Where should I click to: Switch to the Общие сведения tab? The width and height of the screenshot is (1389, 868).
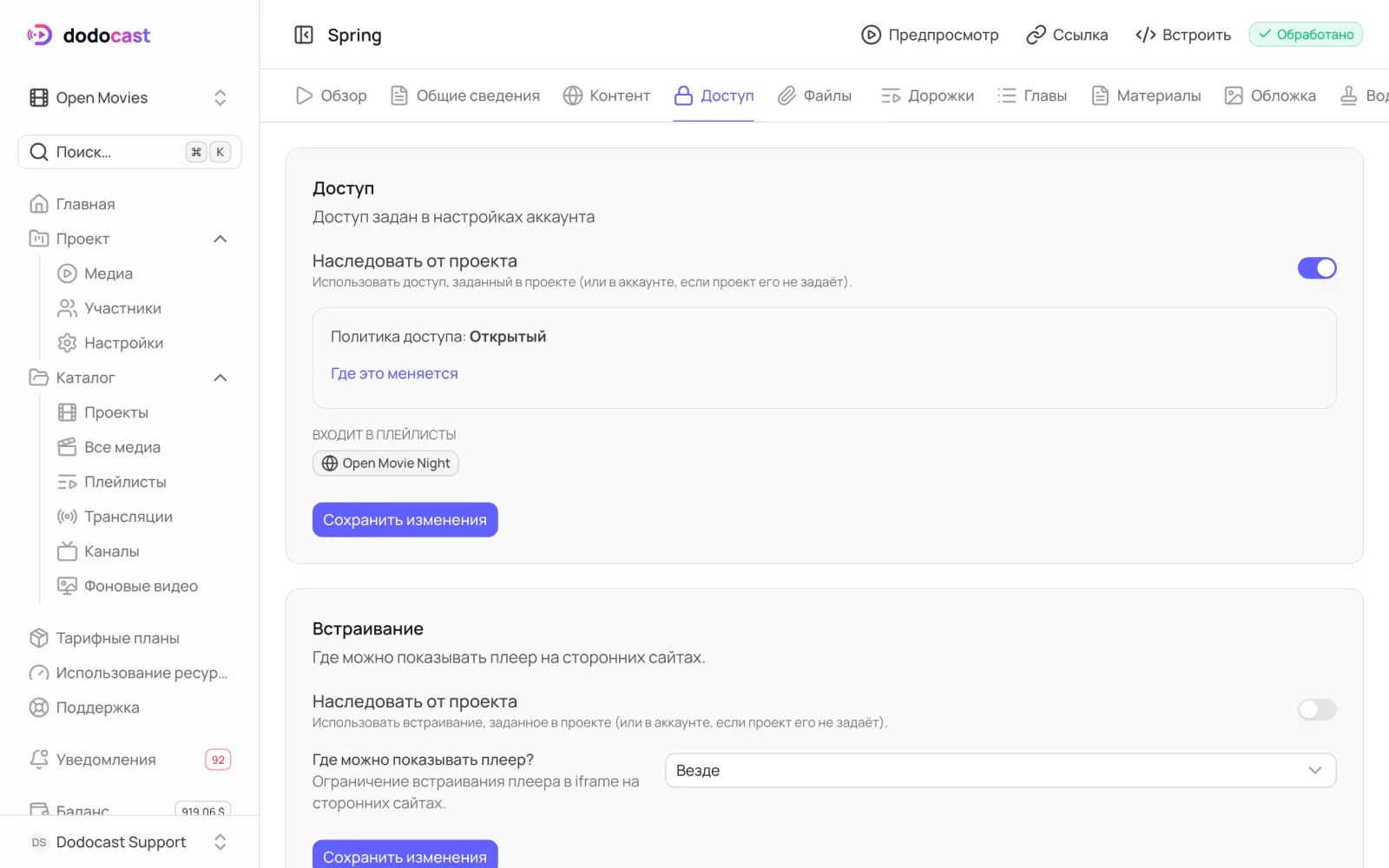click(x=465, y=95)
